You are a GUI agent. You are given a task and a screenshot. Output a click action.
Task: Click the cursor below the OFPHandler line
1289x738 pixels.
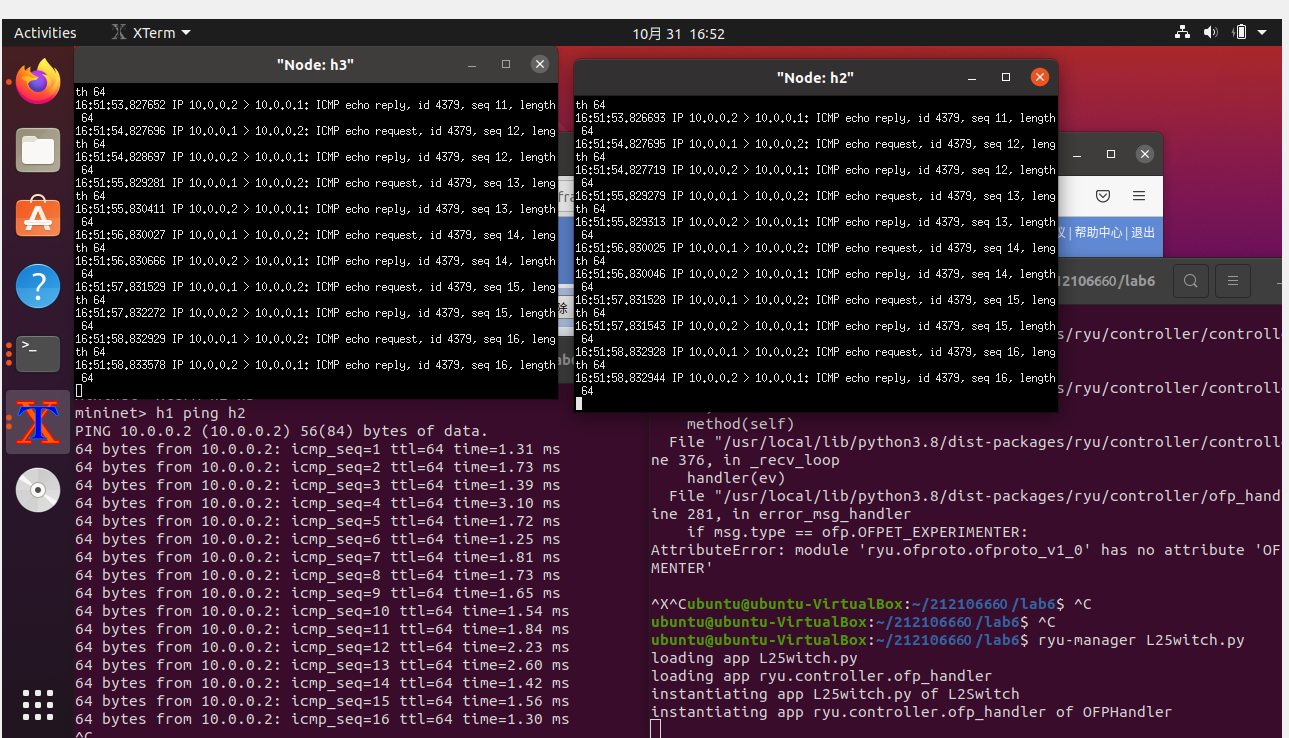pyautogui.click(x=656, y=729)
